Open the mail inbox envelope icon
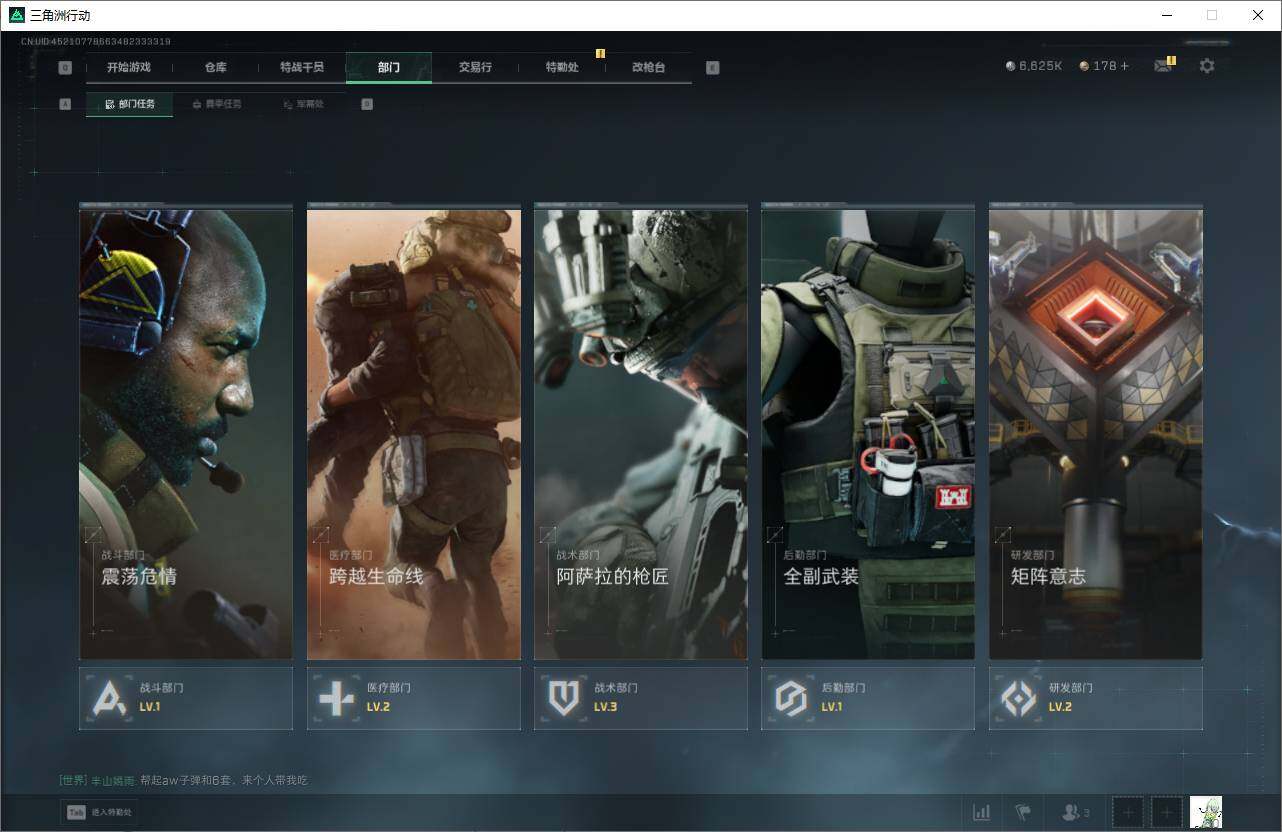Viewport: 1282px width, 832px height. click(1162, 66)
